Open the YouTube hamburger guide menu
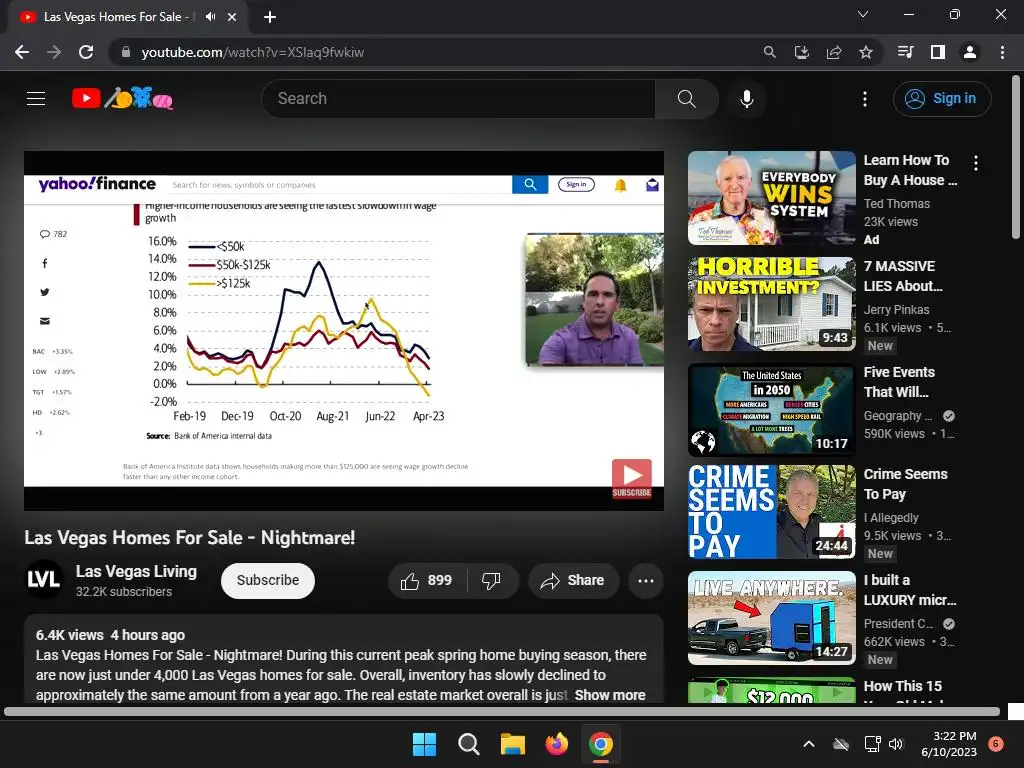Image resolution: width=1024 pixels, height=768 pixels. [36, 99]
